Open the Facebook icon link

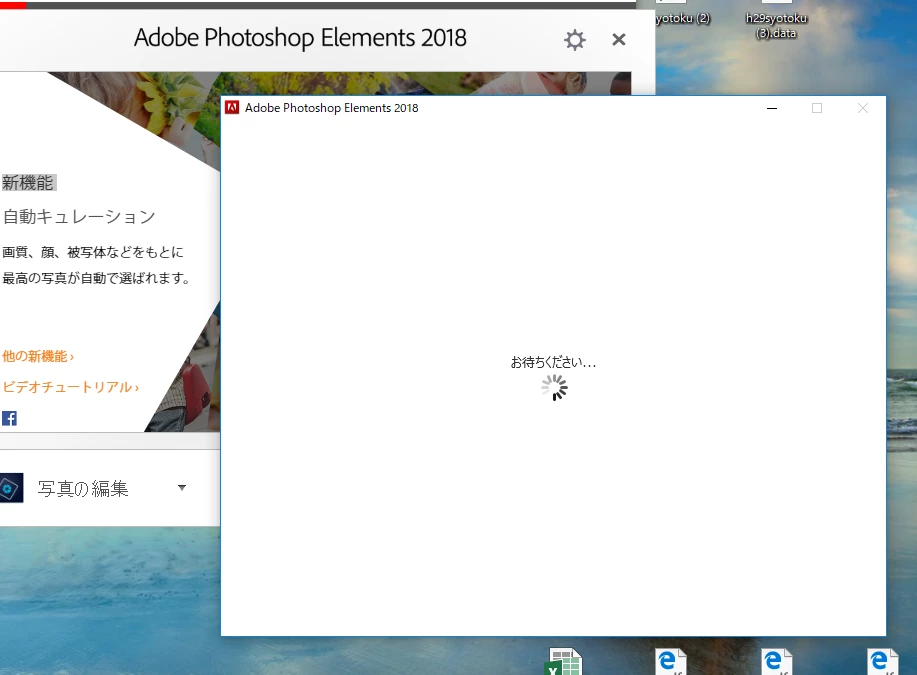(9, 418)
